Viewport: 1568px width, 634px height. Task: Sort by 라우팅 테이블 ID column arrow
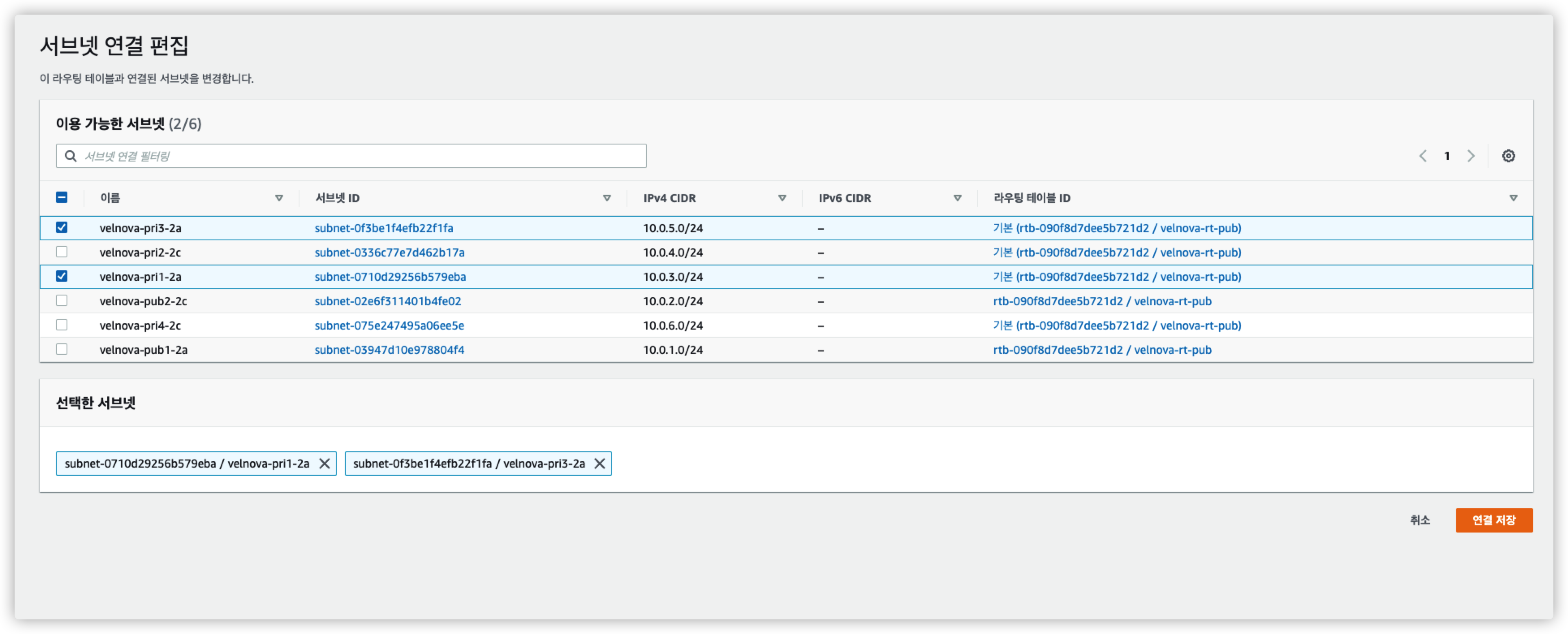point(1513,198)
